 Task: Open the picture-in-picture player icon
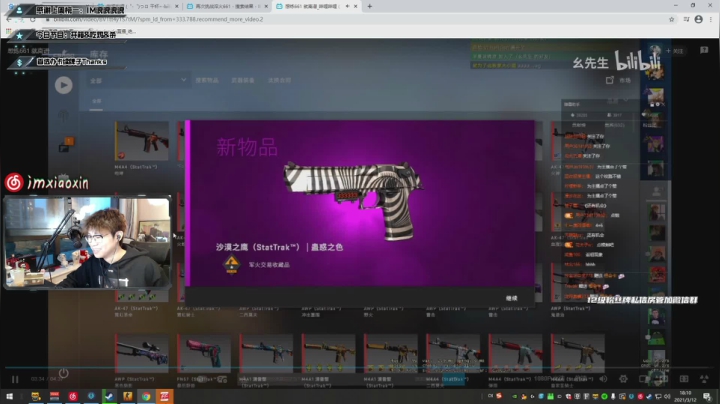[x=643, y=379]
